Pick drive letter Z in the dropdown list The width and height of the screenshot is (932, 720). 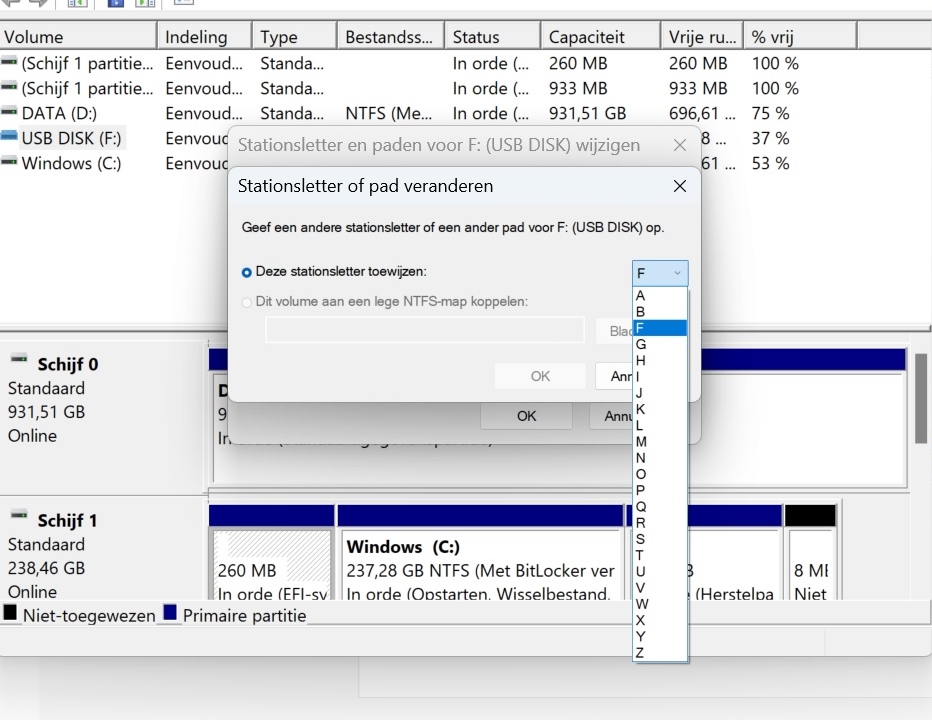(640, 653)
